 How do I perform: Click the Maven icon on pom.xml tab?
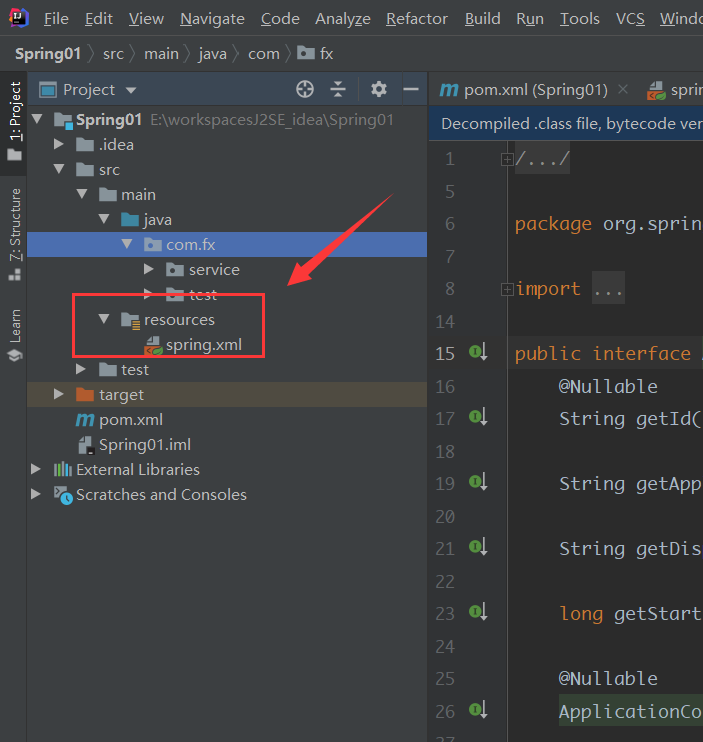tap(448, 89)
